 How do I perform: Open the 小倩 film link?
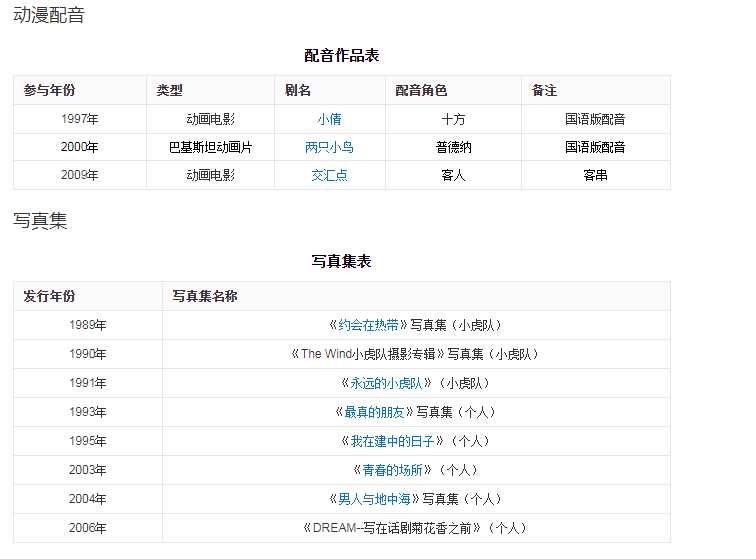pos(329,119)
